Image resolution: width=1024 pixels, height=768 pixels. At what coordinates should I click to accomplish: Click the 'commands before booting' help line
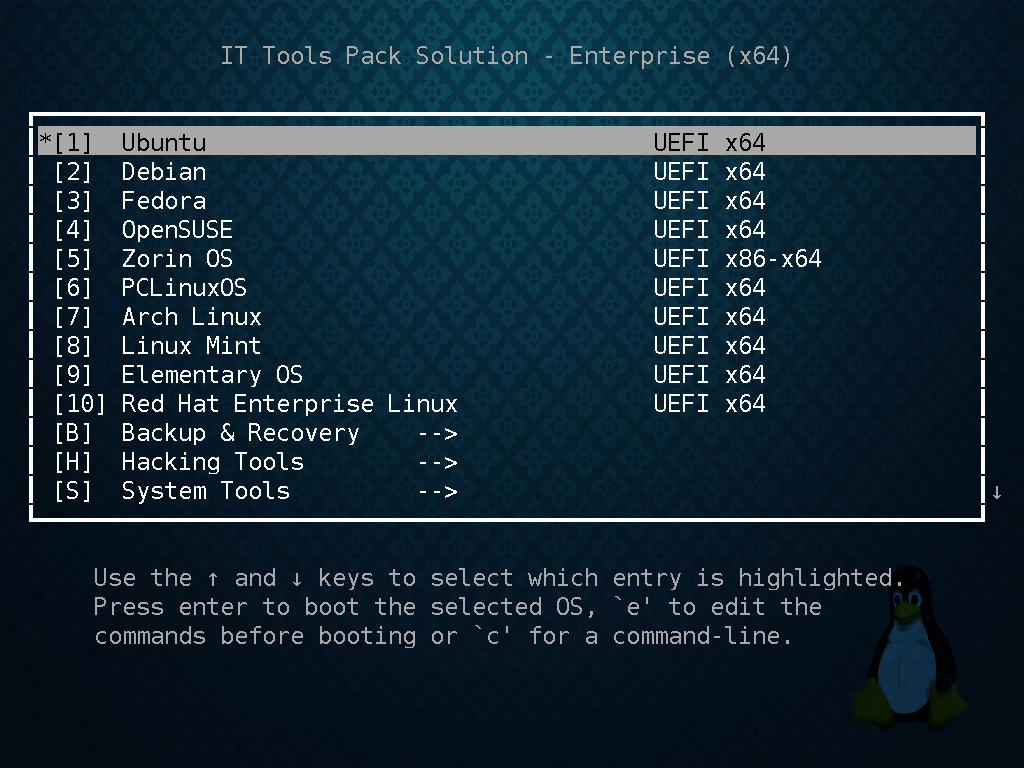point(443,636)
